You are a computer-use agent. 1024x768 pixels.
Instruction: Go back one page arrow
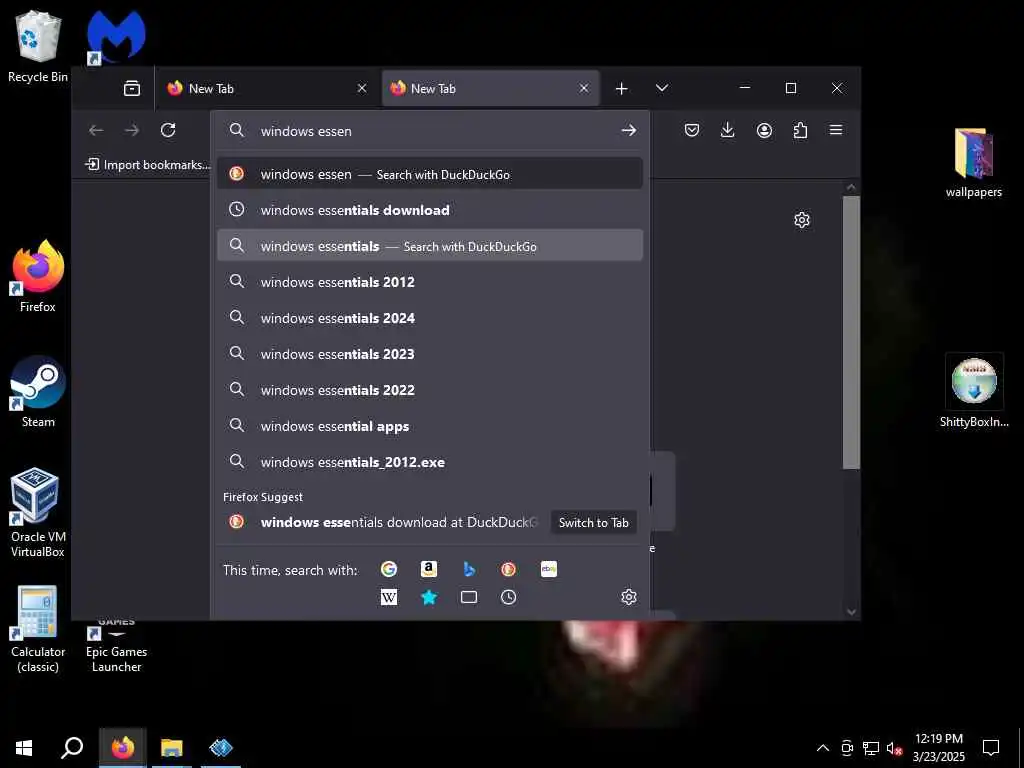coord(96,131)
